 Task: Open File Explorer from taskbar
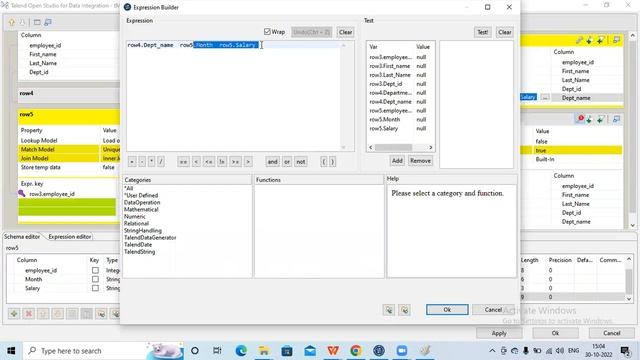pos(264,351)
